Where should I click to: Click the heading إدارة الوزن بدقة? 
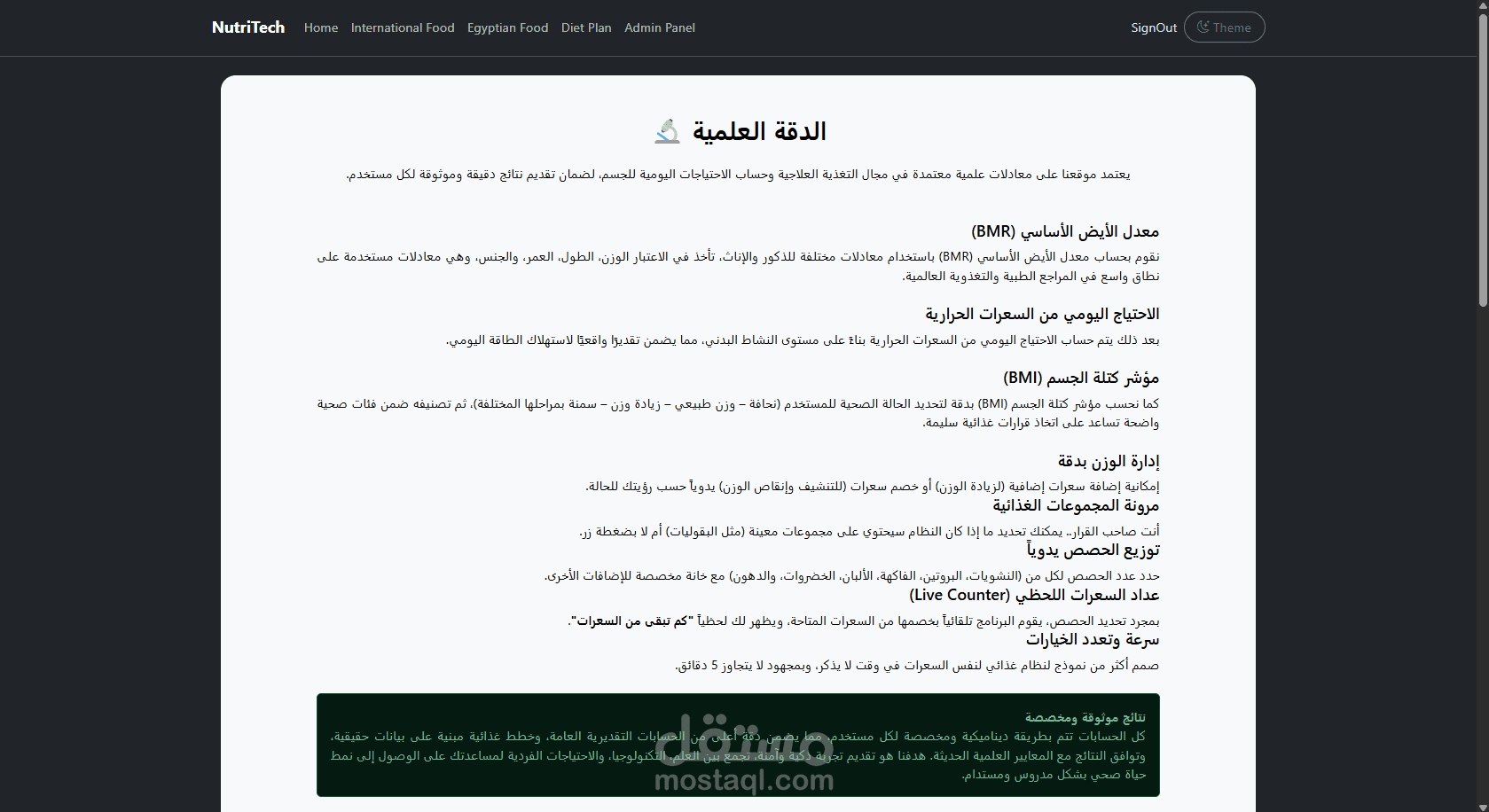1109,461
